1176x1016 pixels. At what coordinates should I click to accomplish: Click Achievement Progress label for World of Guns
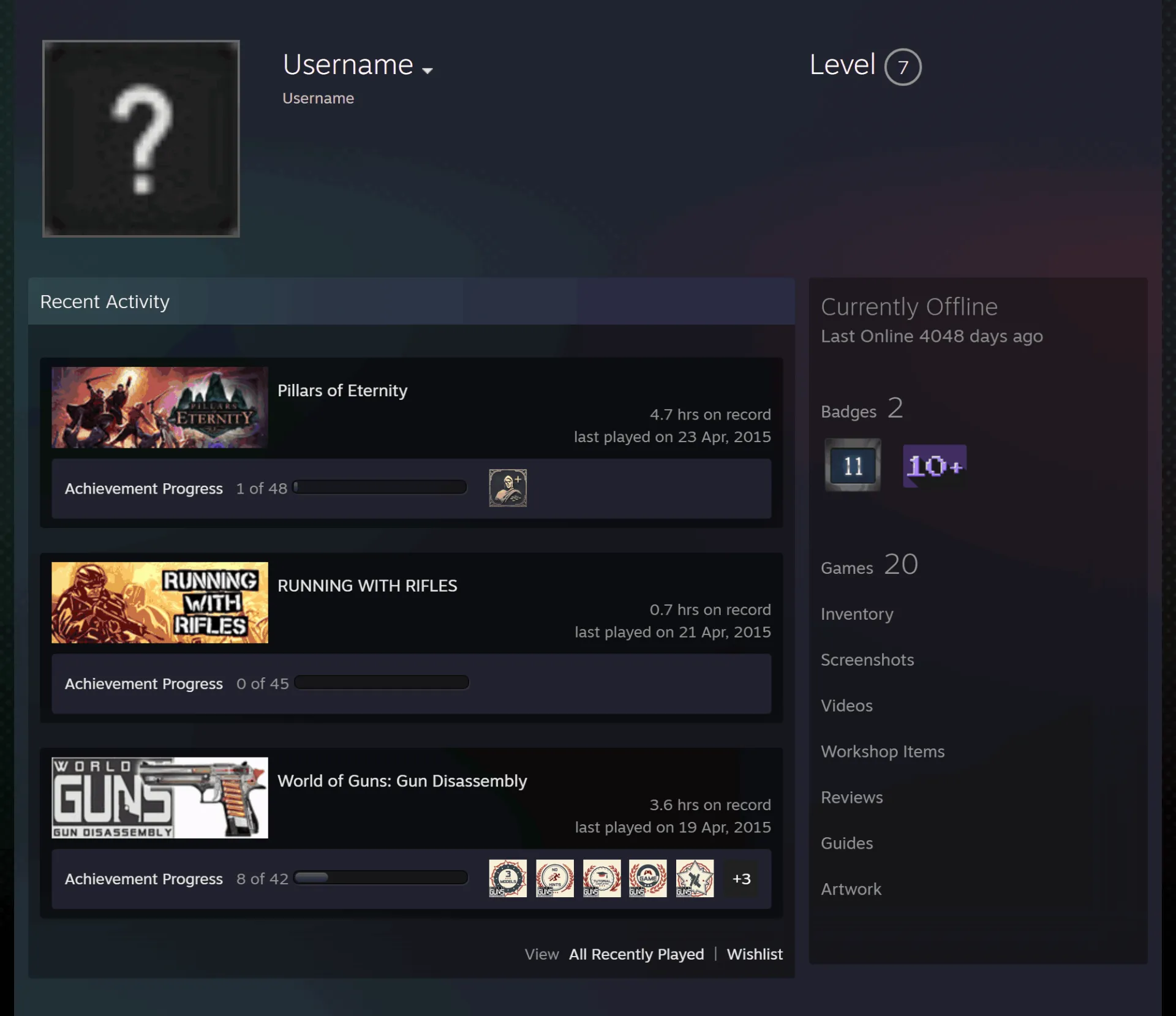click(144, 879)
